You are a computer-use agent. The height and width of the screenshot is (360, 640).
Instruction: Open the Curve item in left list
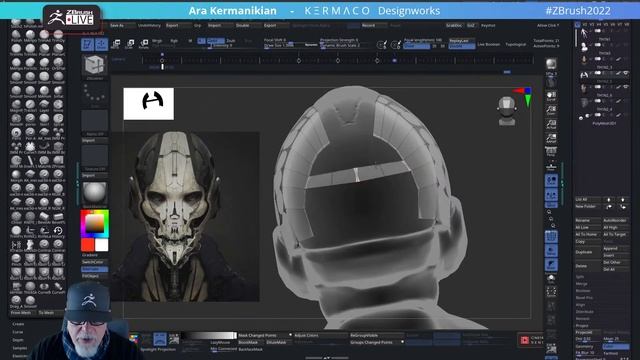pos(18,332)
